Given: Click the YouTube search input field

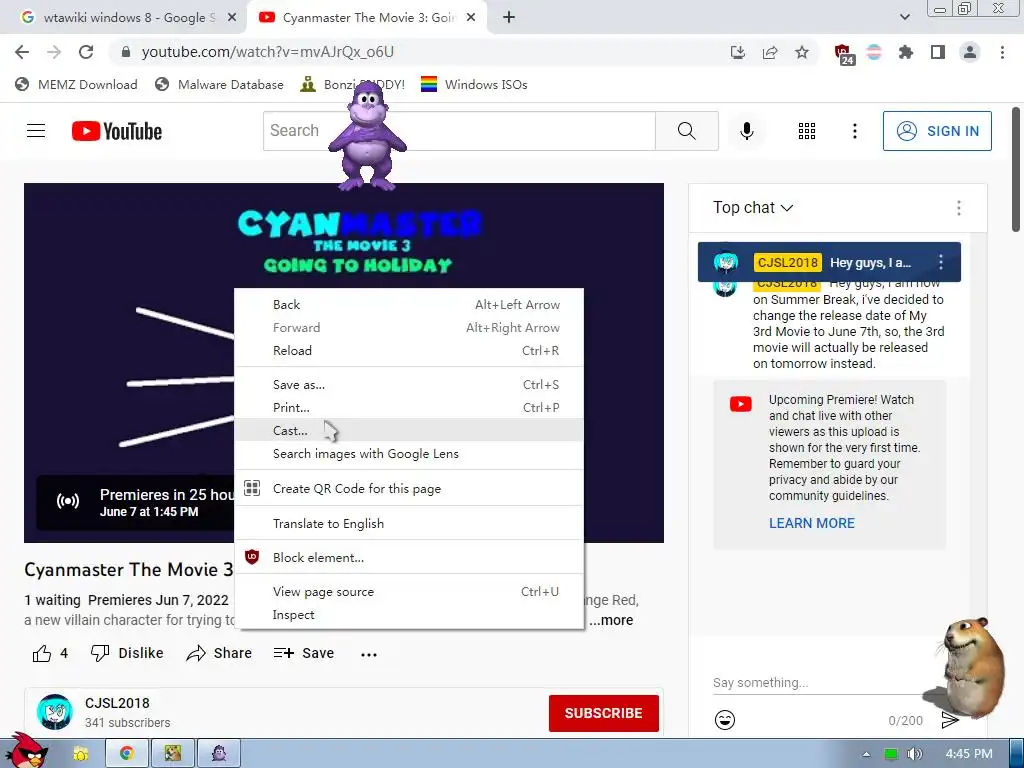Looking at the screenshot, I should click(x=459, y=131).
